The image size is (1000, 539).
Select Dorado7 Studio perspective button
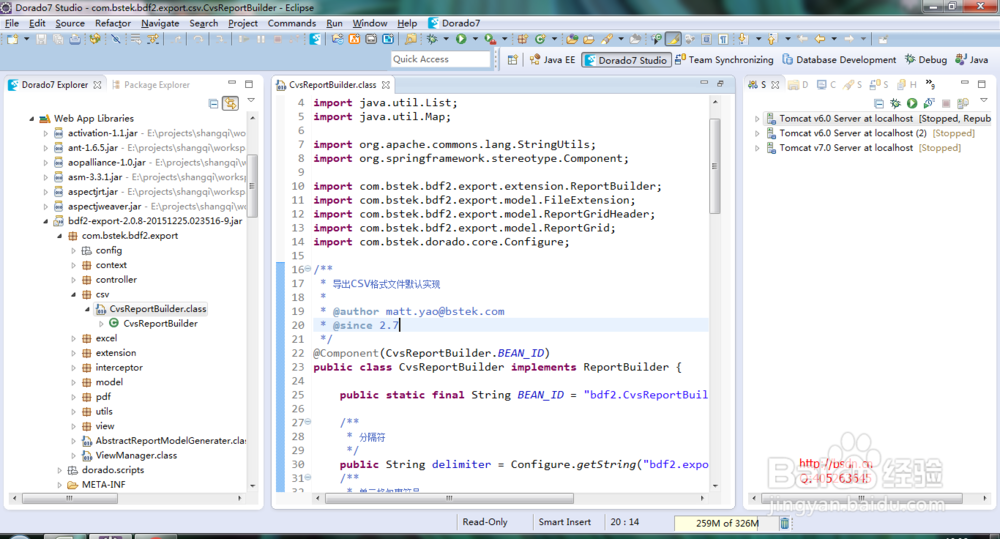tap(626, 60)
